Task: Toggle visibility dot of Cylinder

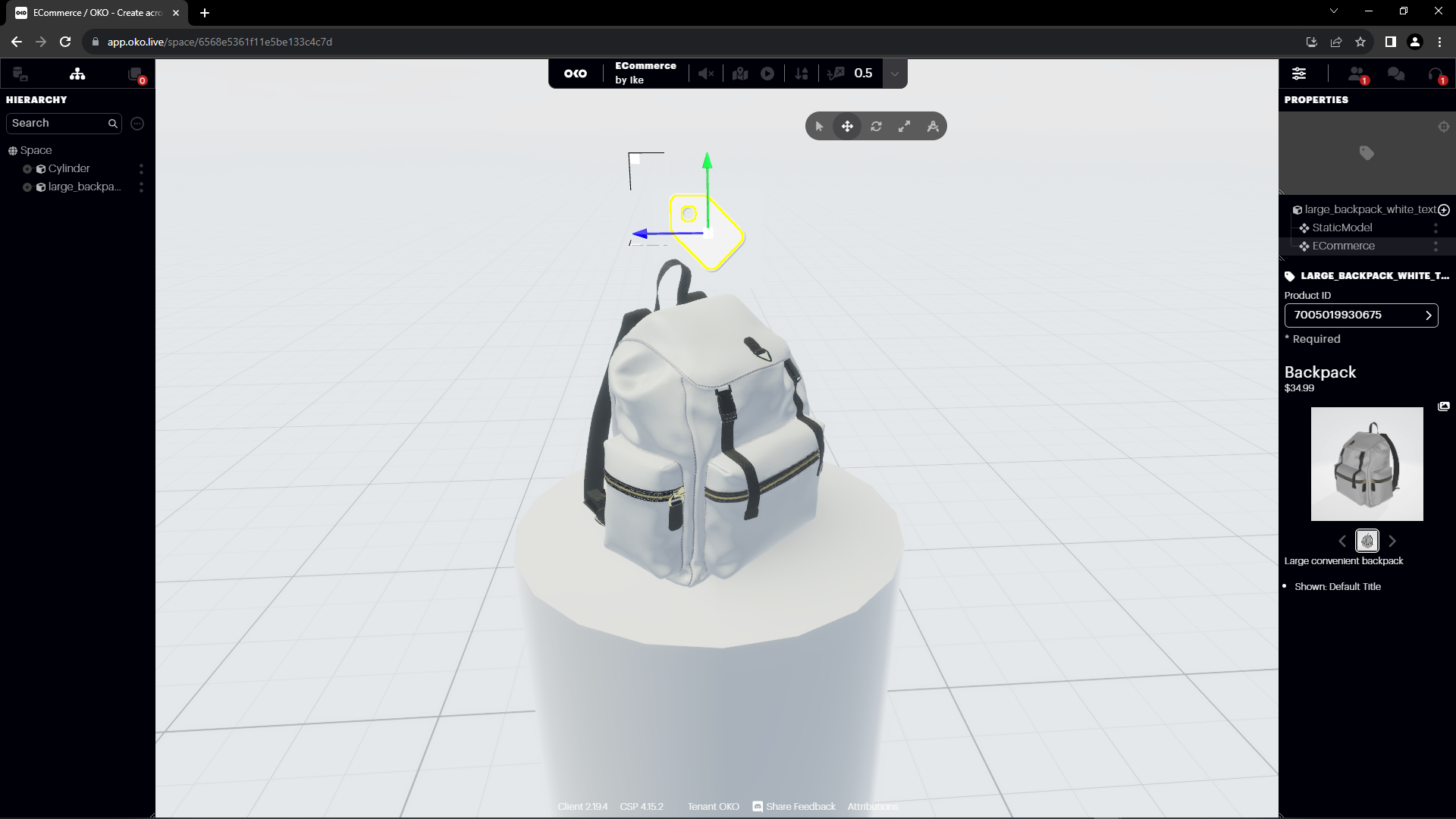Action: (x=27, y=169)
